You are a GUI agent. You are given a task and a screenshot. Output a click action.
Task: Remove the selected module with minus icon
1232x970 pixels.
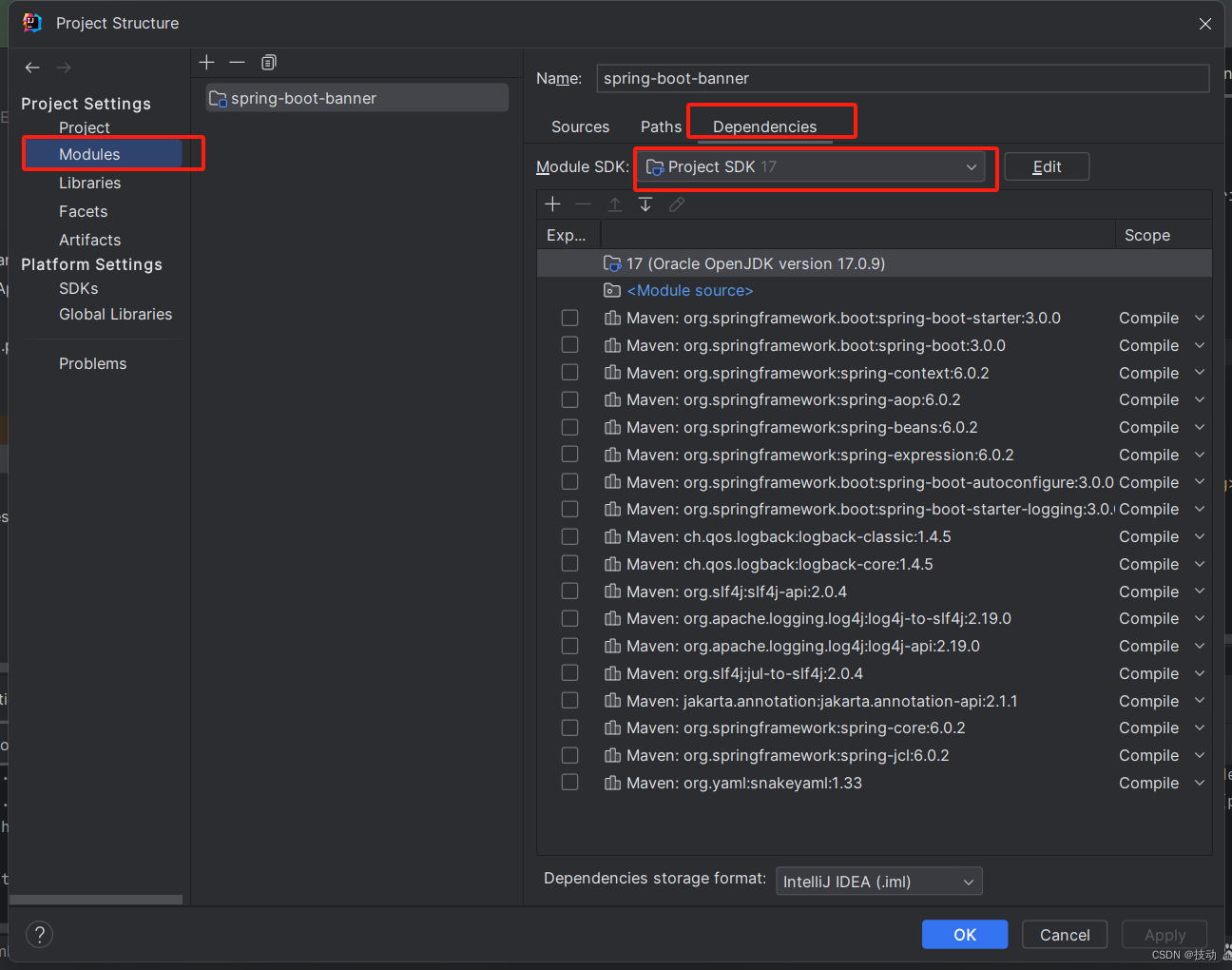pyautogui.click(x=237, y=62)
